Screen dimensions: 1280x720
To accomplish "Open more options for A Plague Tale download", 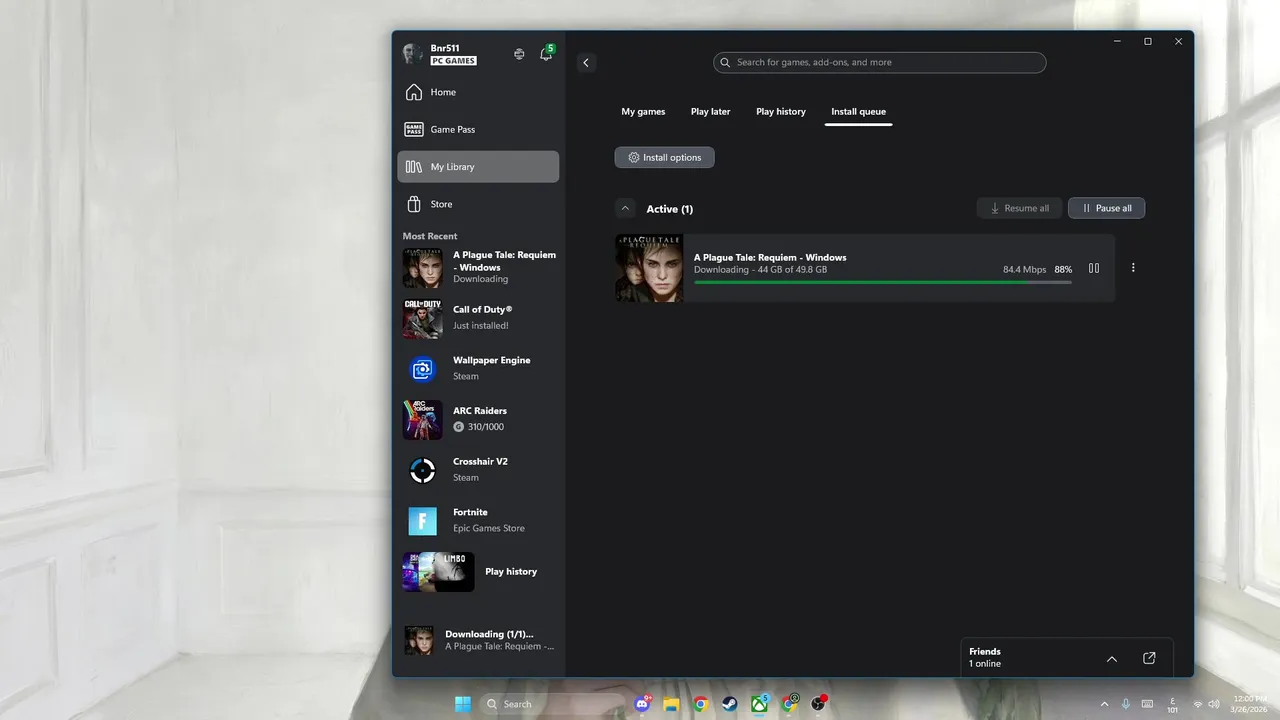I will [1133, 268].
